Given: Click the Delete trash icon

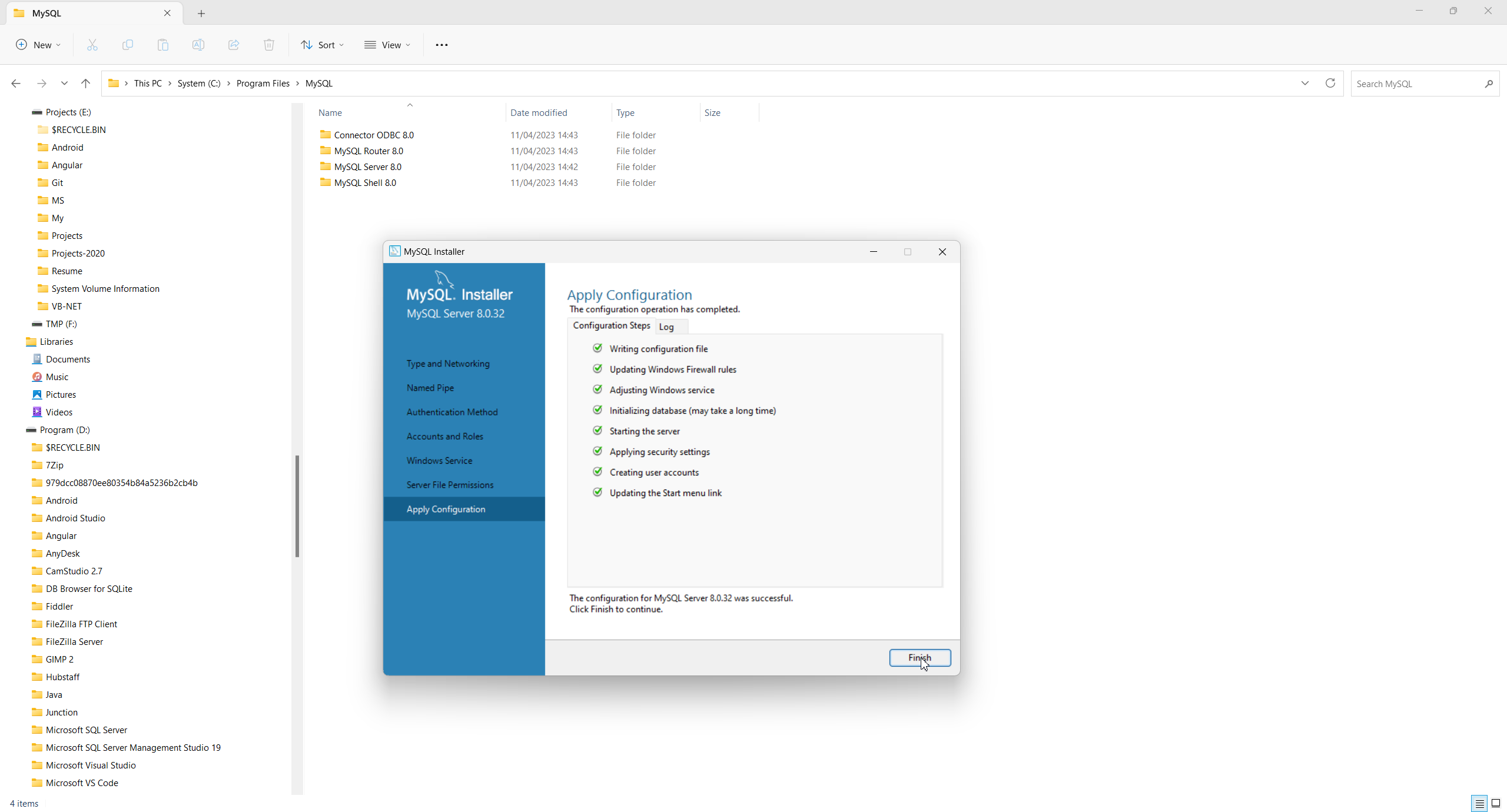Looking at the screenshot, I should (269, 45).
